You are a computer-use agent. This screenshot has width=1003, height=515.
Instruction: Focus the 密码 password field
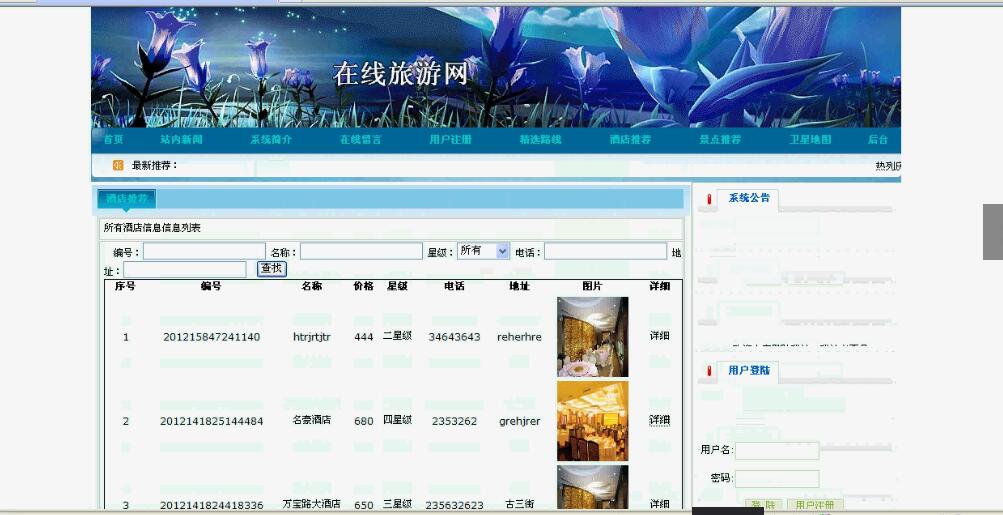coord(777,479)
